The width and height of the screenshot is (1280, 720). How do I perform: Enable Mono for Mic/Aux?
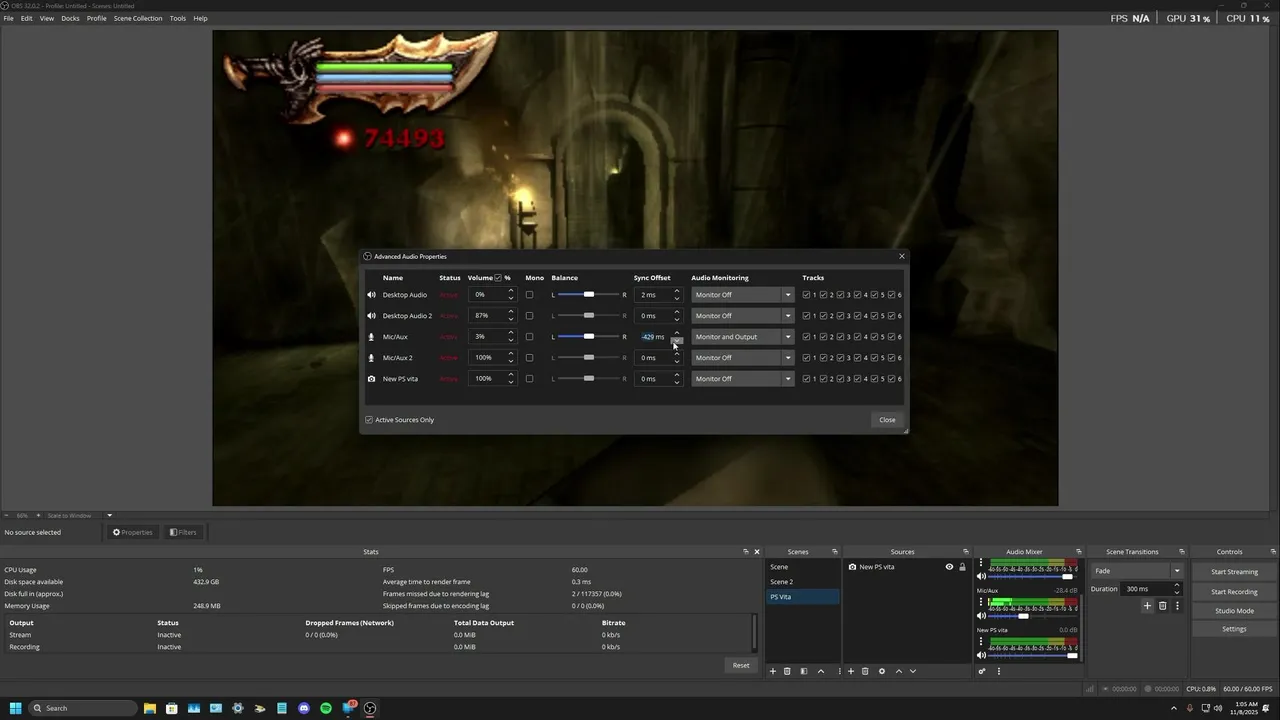point(529,337)
